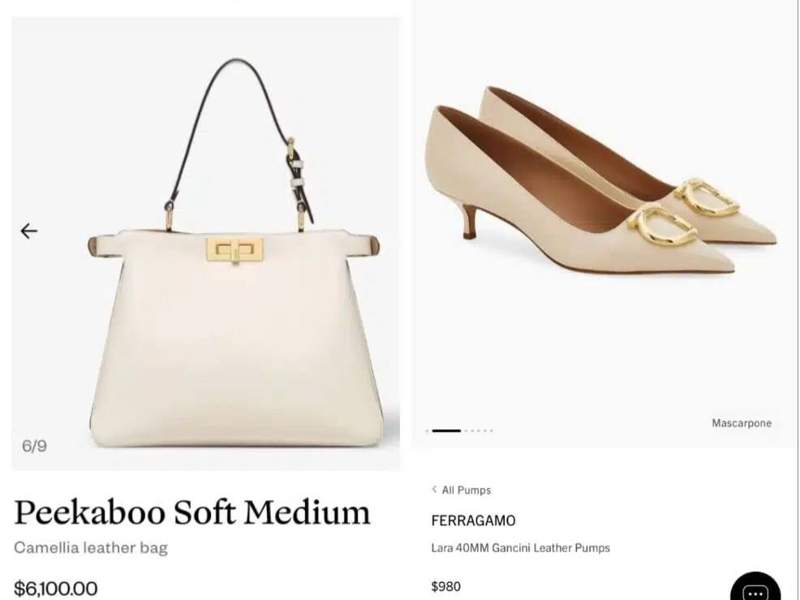Click the Camellia leather bag subtitle
The width and height of the screenshot is (800, 600).
click(x=91, y=547)
